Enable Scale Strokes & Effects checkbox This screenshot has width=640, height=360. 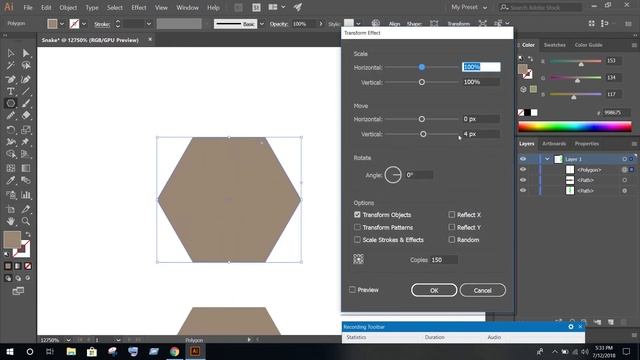pos(357,240)
